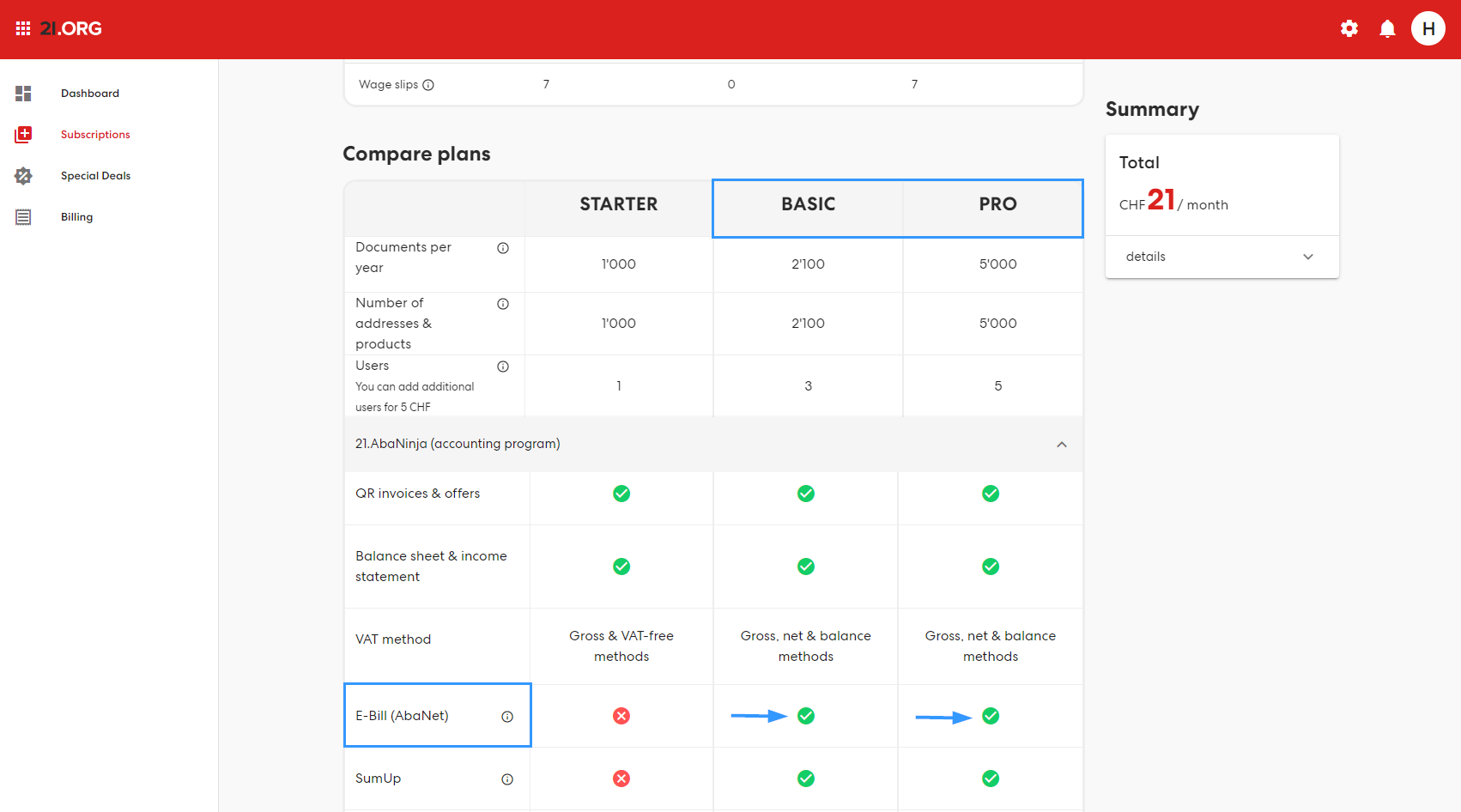Show info for Number of addresses & products
The width and height of the screenshot is (1461, 812).
coord(503,304)
